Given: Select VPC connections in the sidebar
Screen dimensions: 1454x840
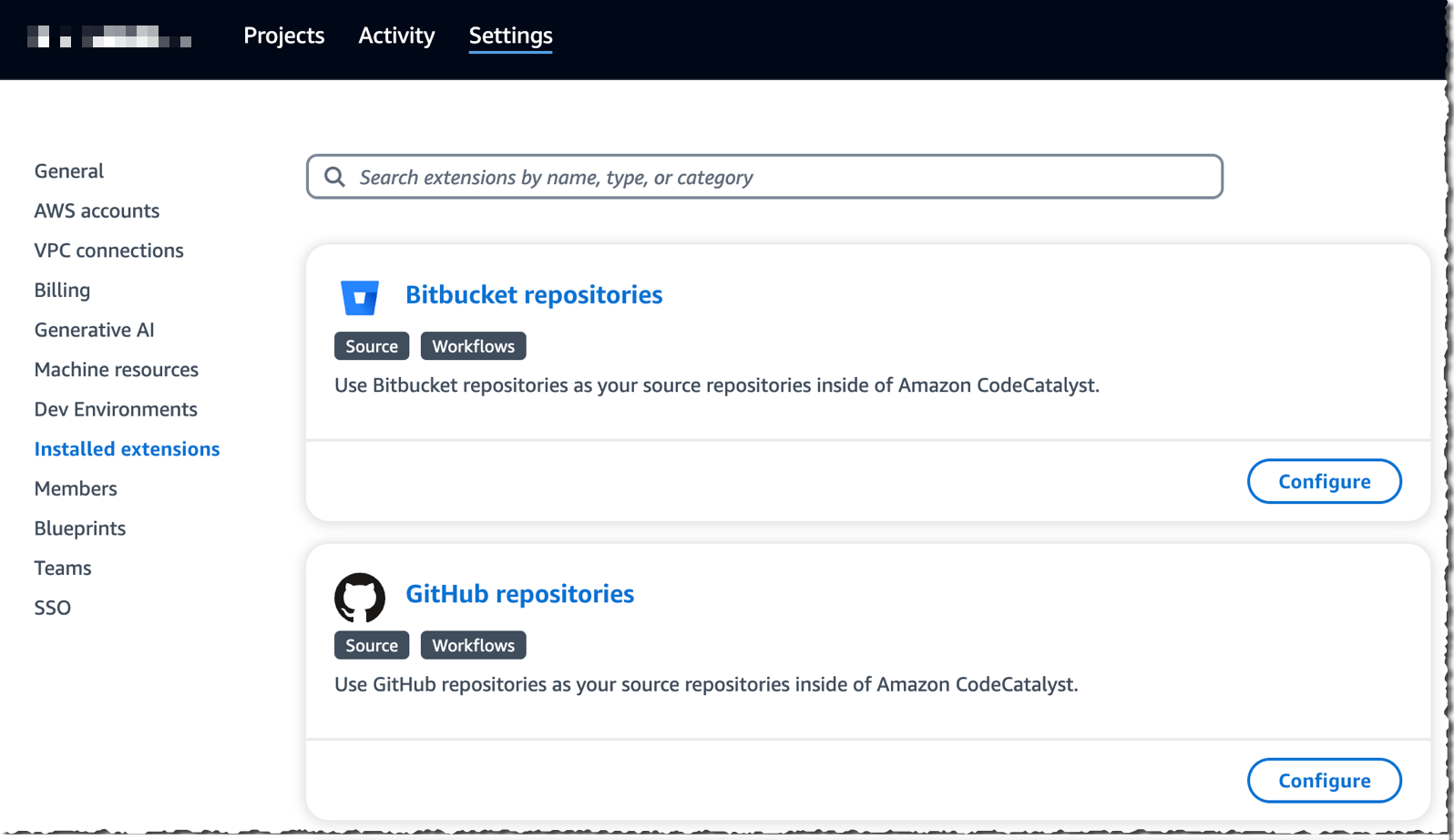Looking at the screenshot, I should tap(108, 250).
